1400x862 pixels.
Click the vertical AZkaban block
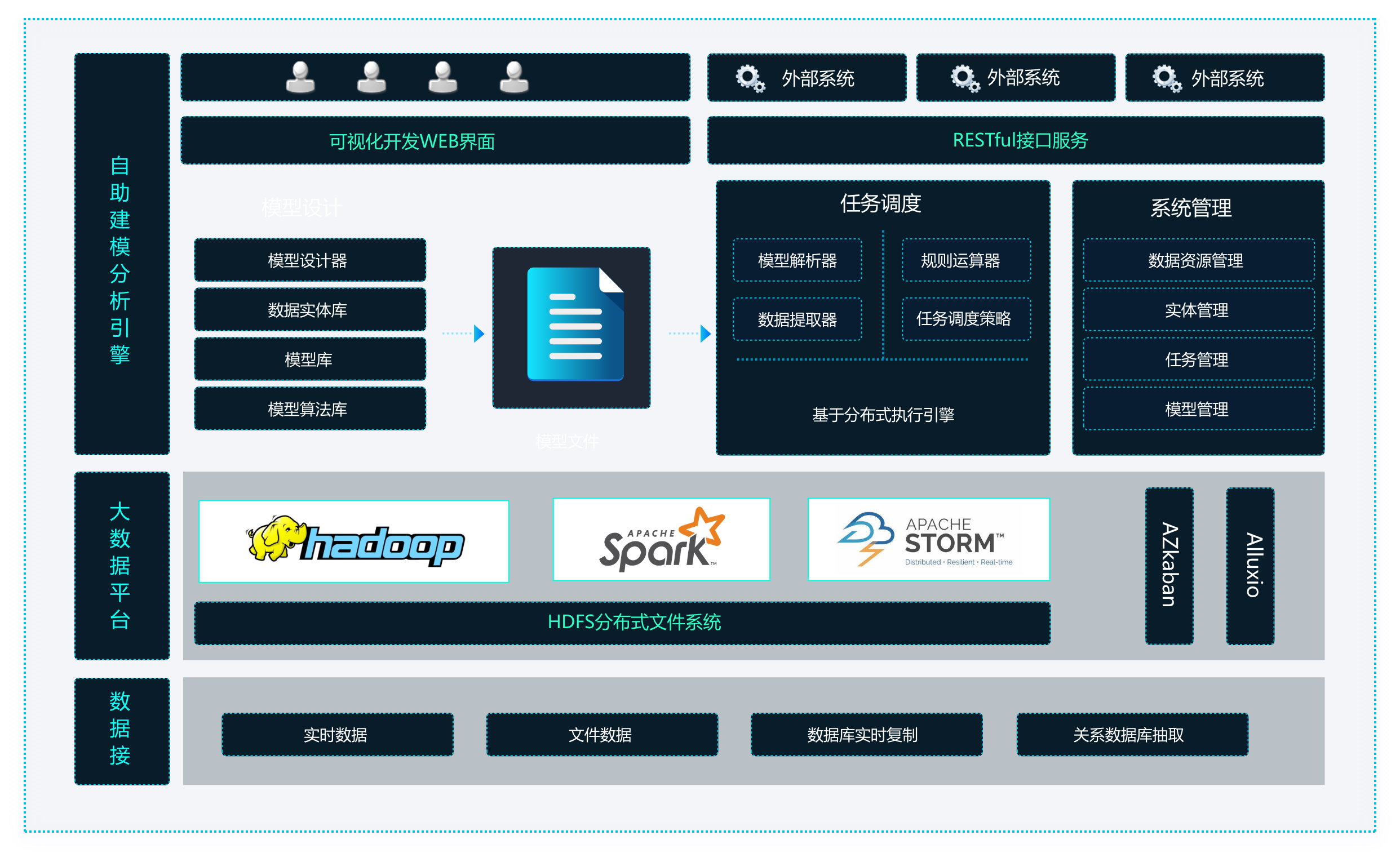click(1169, 566)
